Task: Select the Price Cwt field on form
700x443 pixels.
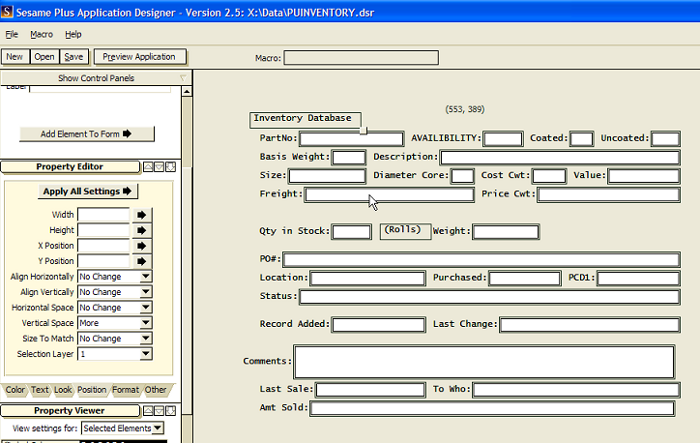Action: [x=609, y=195]
